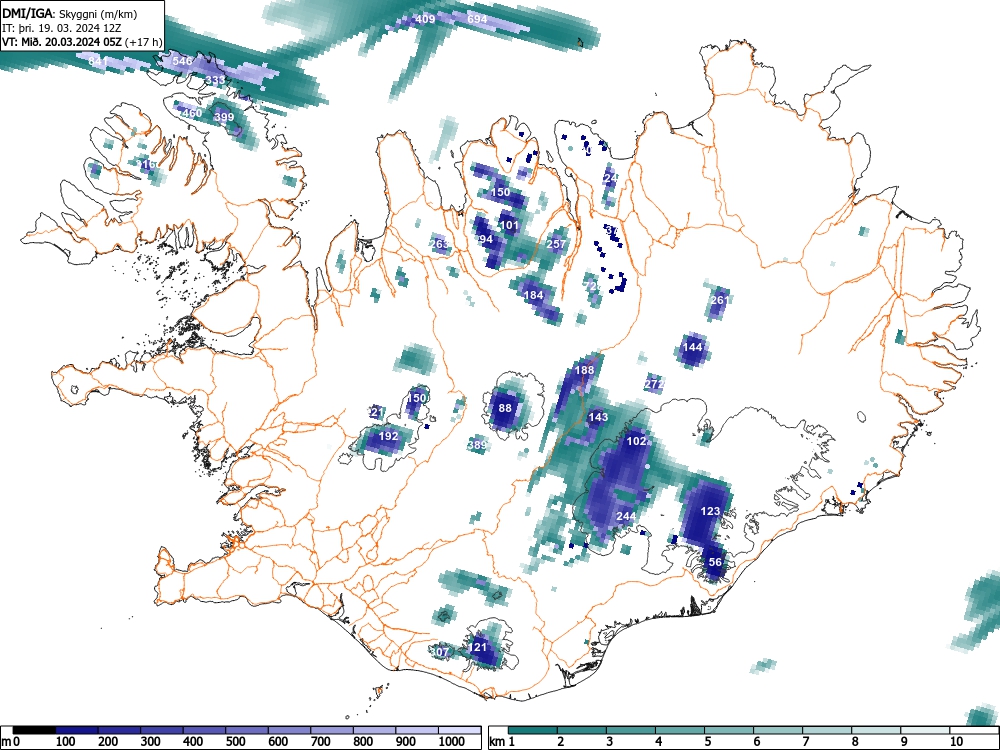The image size is (1000, 750).
Task: Click the 123 visibility value
Action: coord(710,511)
